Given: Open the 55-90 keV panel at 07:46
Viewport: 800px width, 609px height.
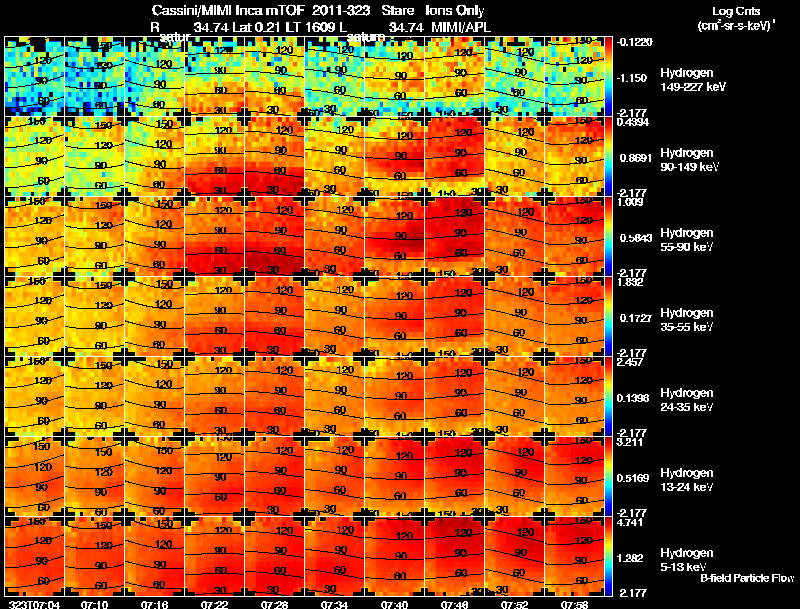Looking at the screenshot, I should [x=455, y=237].
